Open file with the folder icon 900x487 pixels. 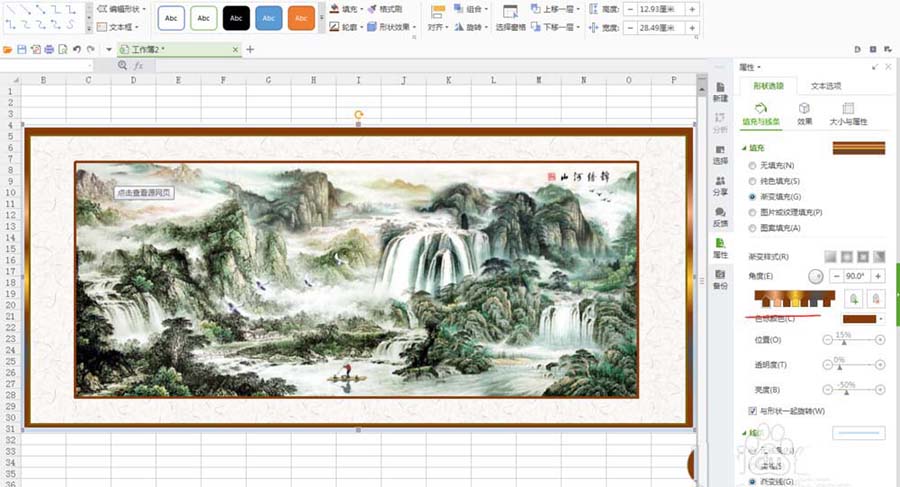click(7, 50)
